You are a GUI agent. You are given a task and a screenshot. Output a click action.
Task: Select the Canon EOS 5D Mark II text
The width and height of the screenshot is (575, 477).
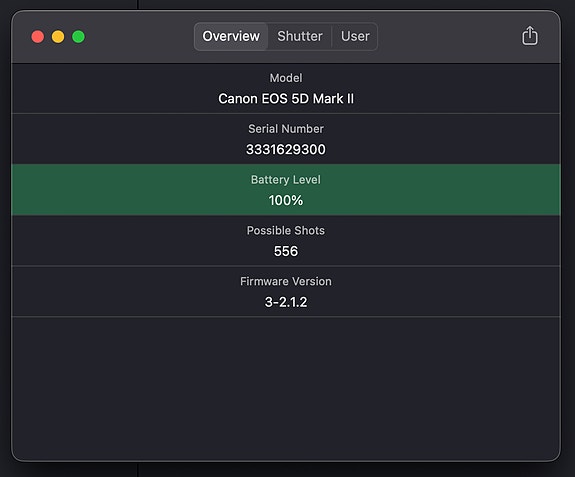click(286, 99)
